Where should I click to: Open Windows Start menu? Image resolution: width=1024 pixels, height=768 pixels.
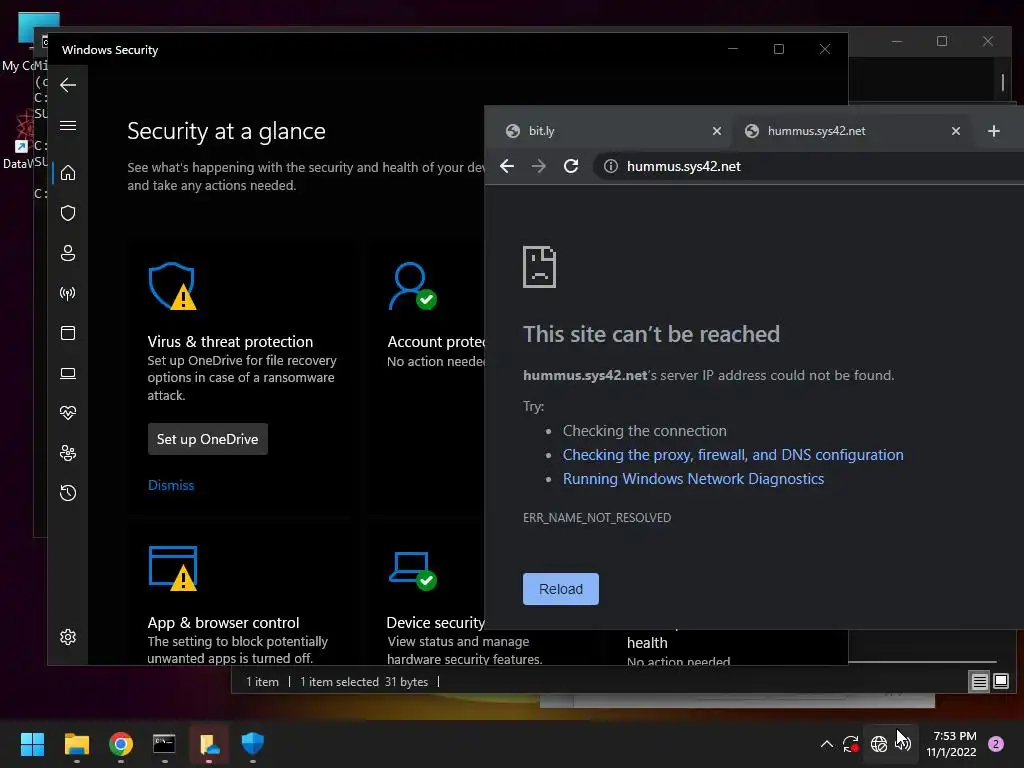coord(32,744)
